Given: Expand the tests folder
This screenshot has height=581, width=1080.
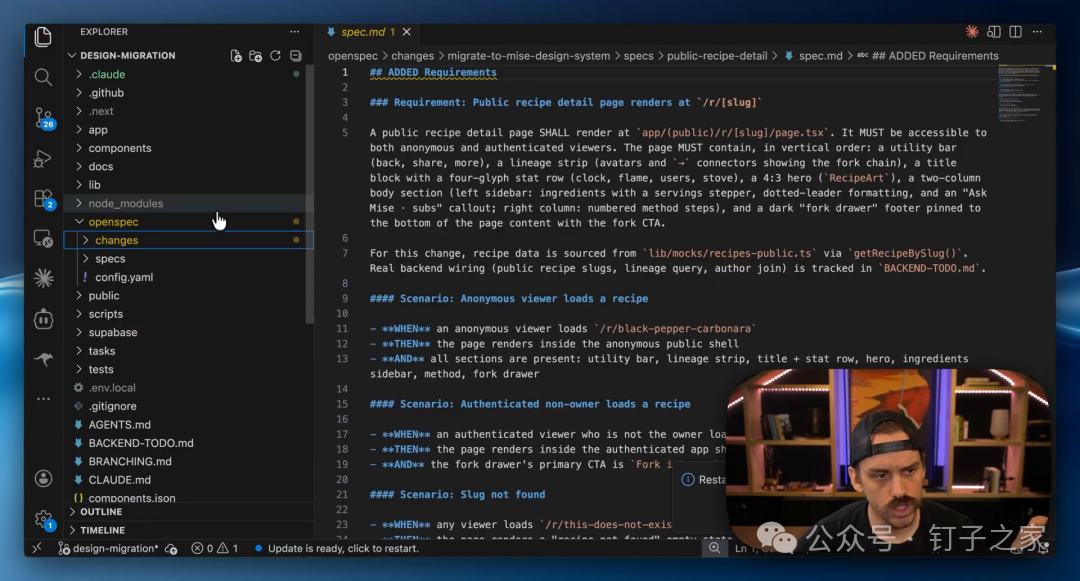Looking at the screenshot, I should pos(101,370).
